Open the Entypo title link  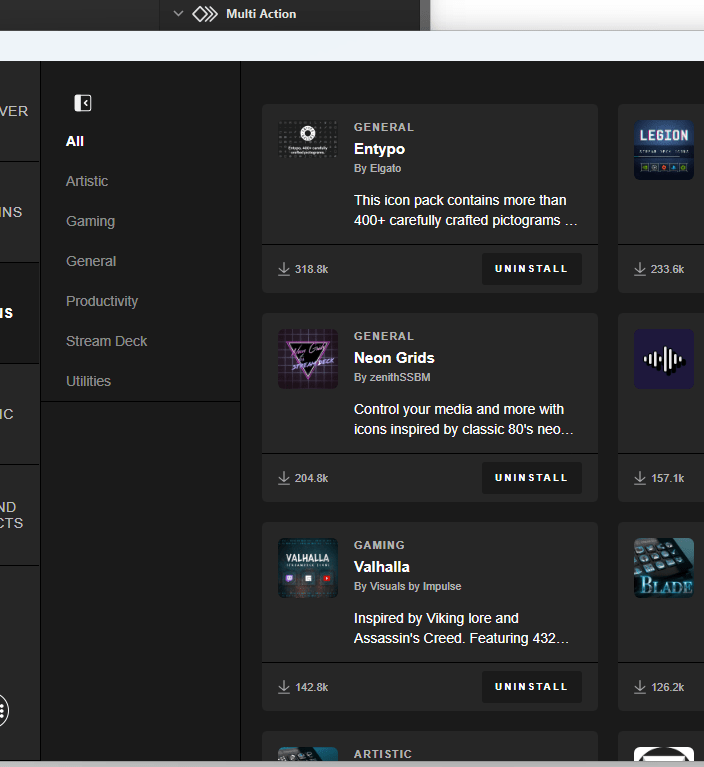[379, 149]
